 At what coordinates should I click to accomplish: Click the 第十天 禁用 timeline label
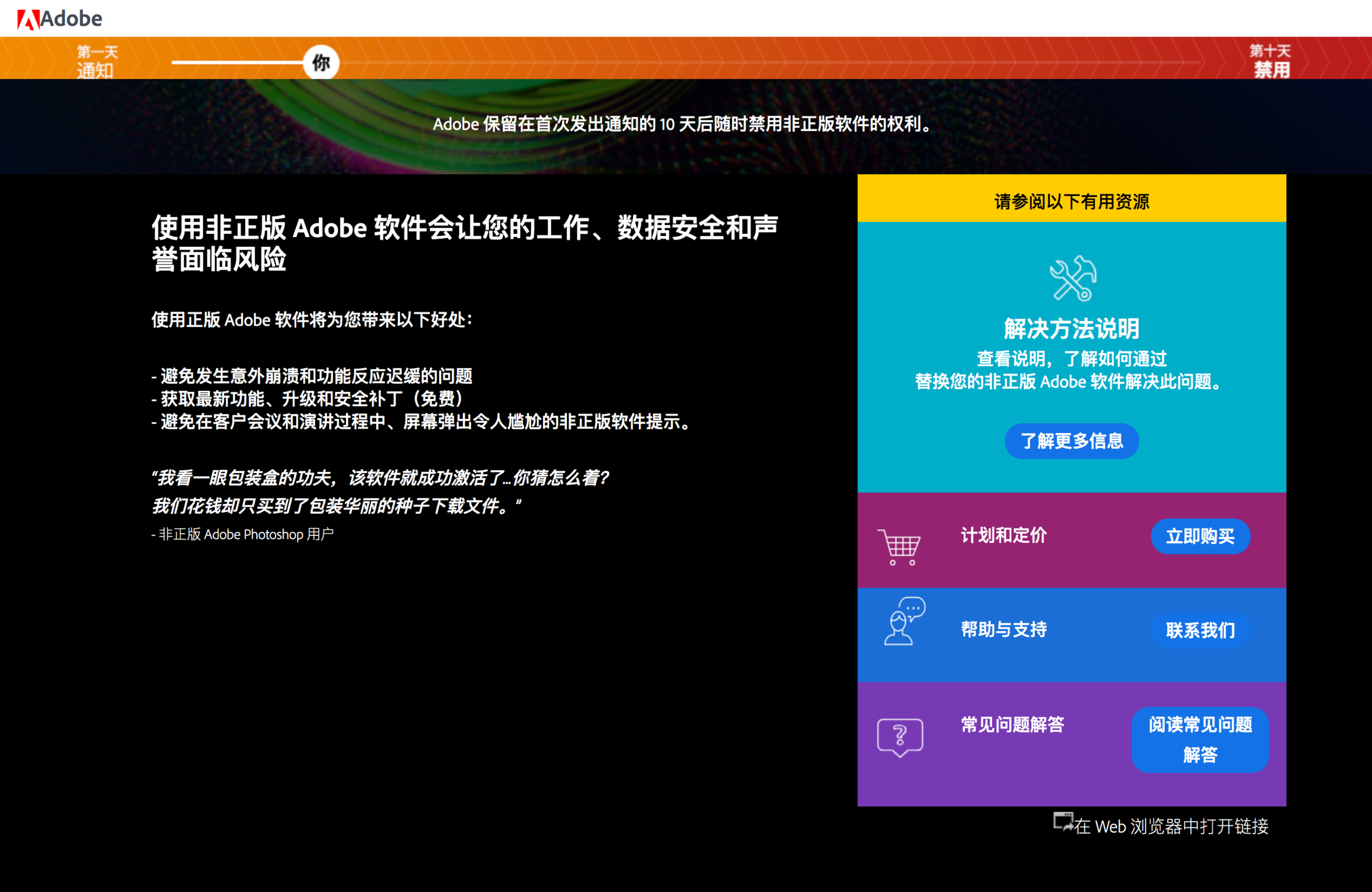click(x=1271, y=61)
